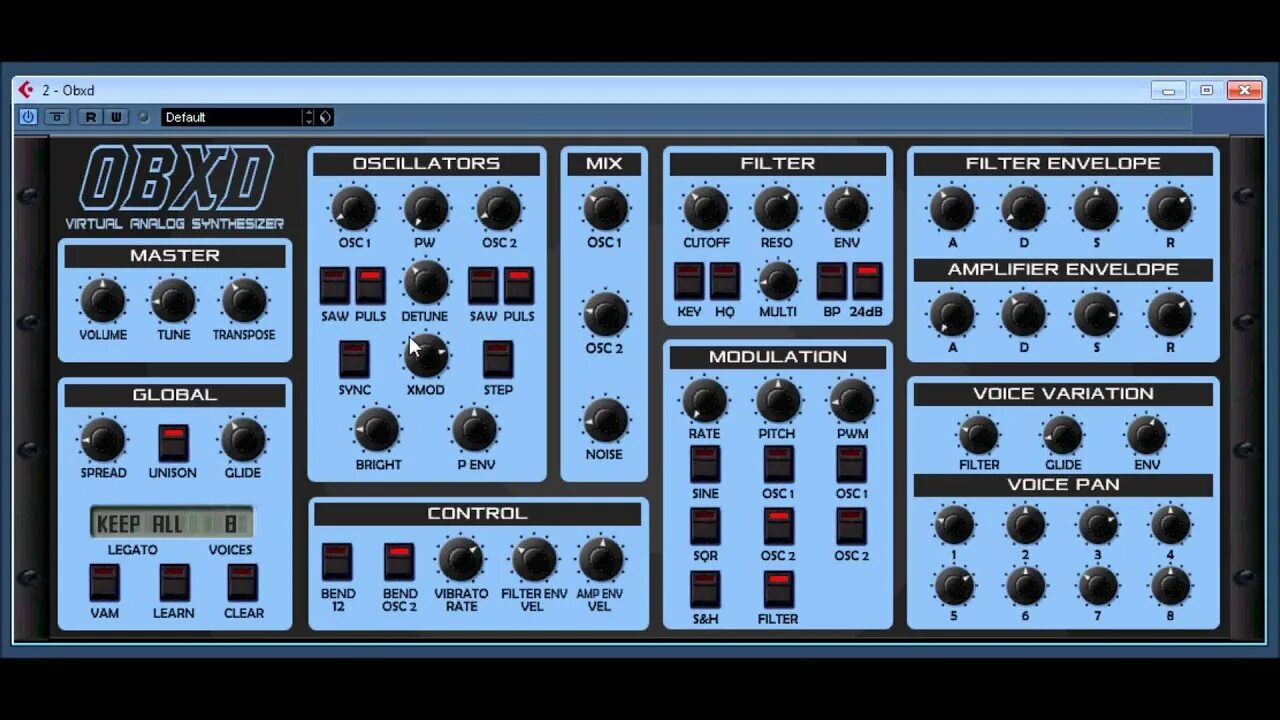Click the Master VOLUME knob

(103, 301)
